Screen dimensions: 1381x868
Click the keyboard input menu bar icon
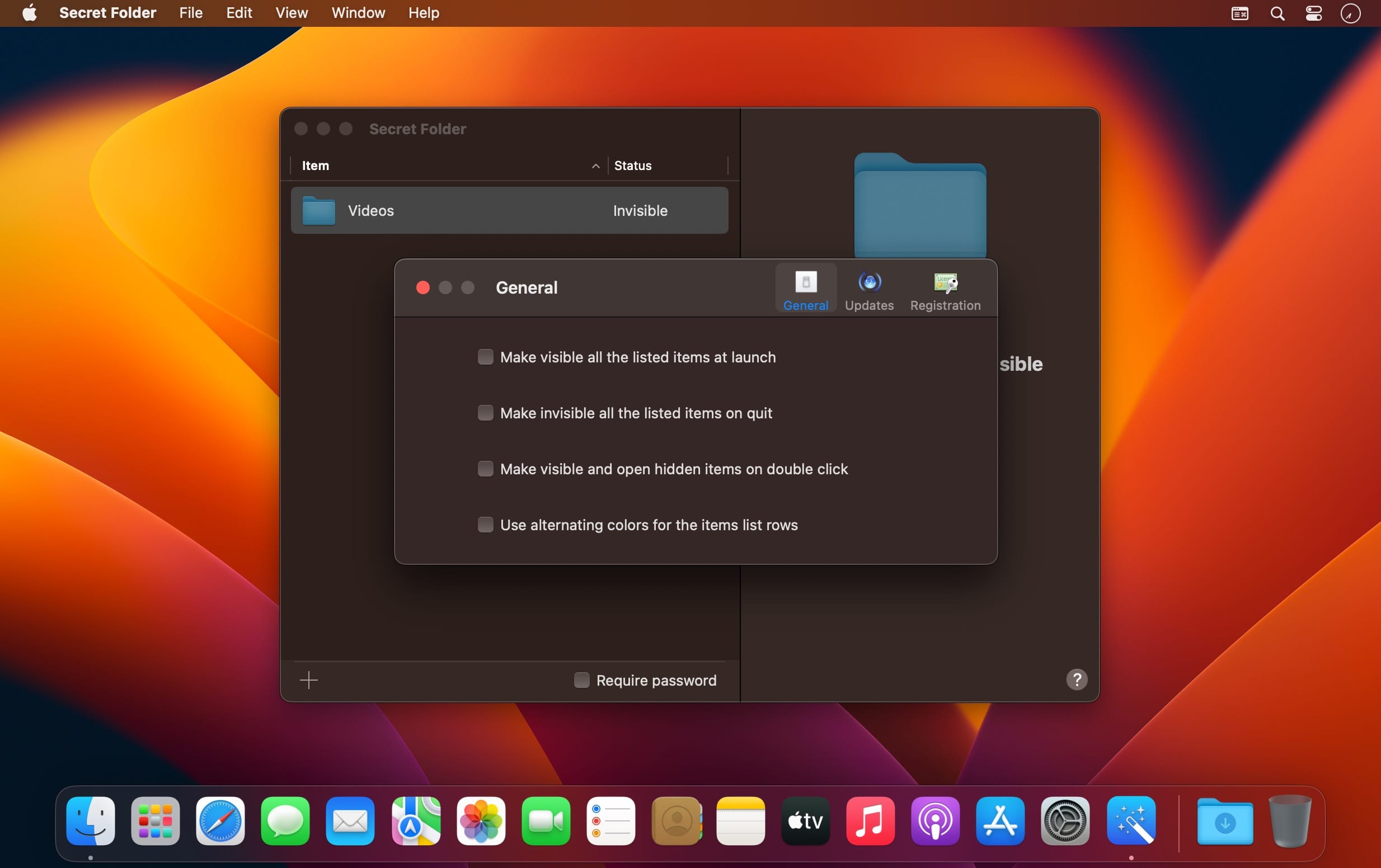coord(1240,13)
